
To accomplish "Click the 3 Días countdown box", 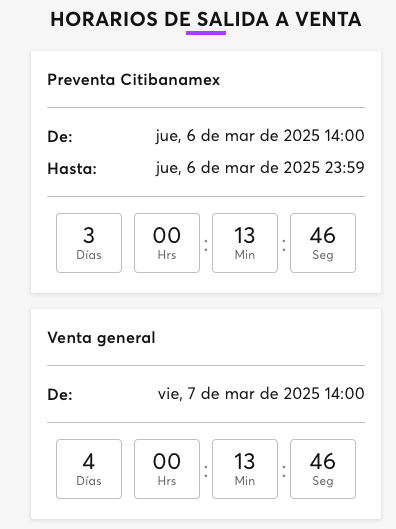I will pos(89,243).
